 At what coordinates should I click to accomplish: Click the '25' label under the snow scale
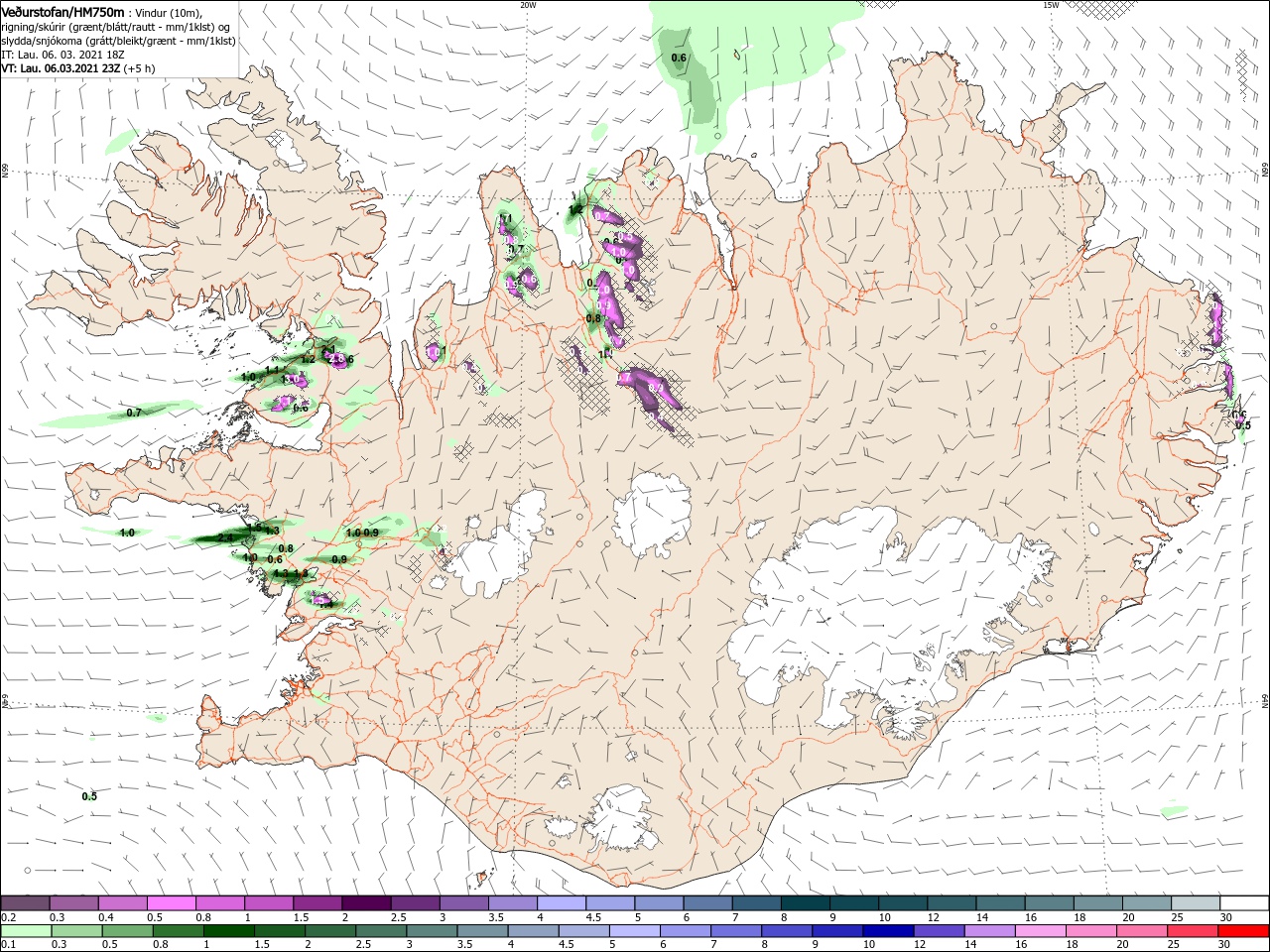tap(1178, 917)
